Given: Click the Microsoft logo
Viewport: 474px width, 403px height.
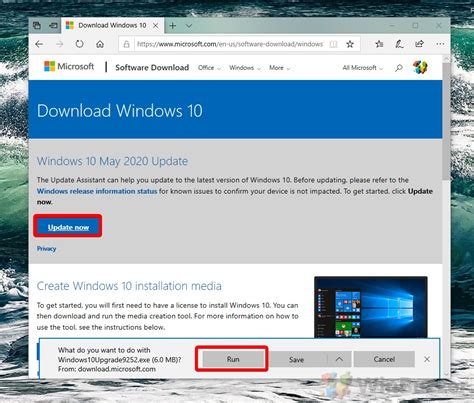Looking at the screenshot, I should click(69, 66).
